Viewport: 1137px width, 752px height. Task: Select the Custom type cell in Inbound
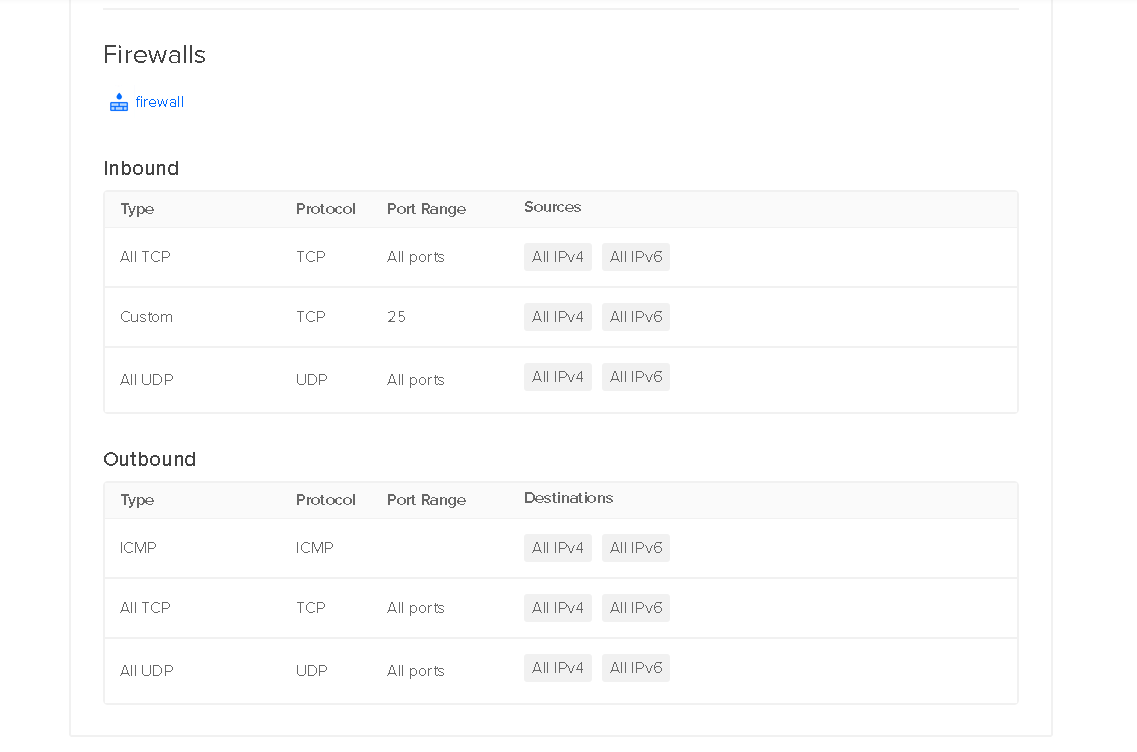click(146, 317)
